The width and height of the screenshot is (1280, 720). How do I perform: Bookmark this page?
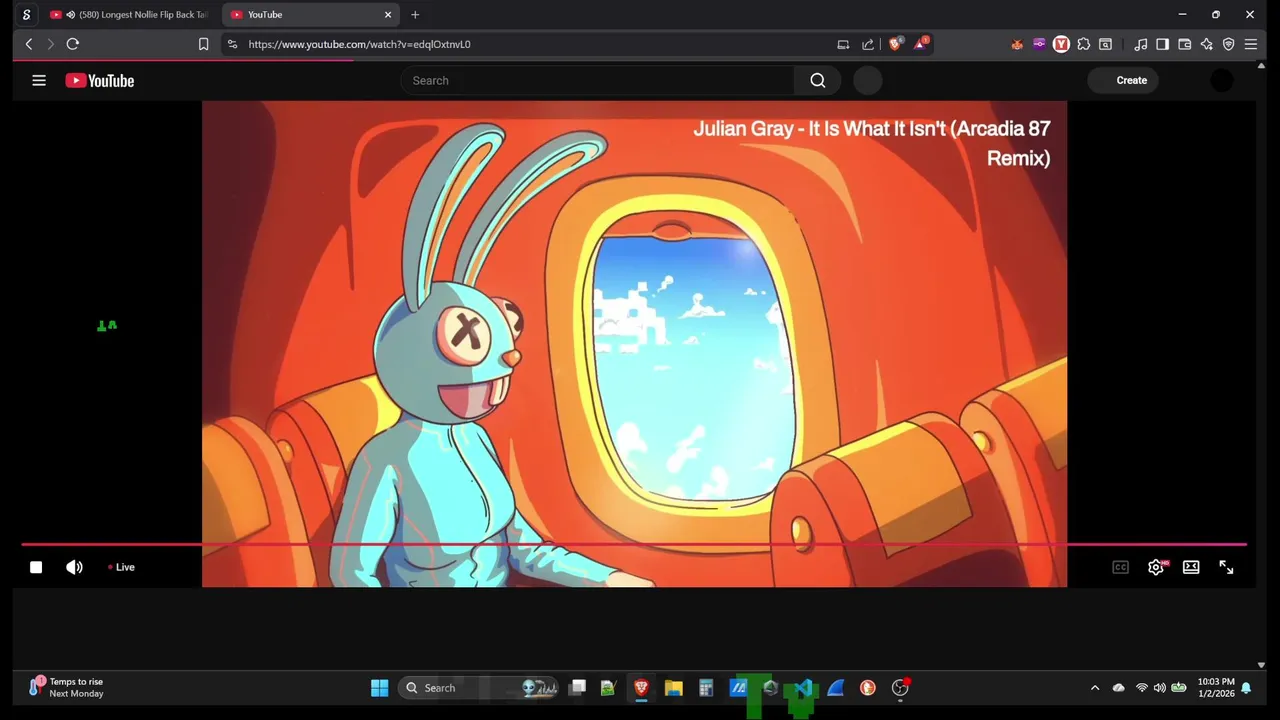point(203,44)
